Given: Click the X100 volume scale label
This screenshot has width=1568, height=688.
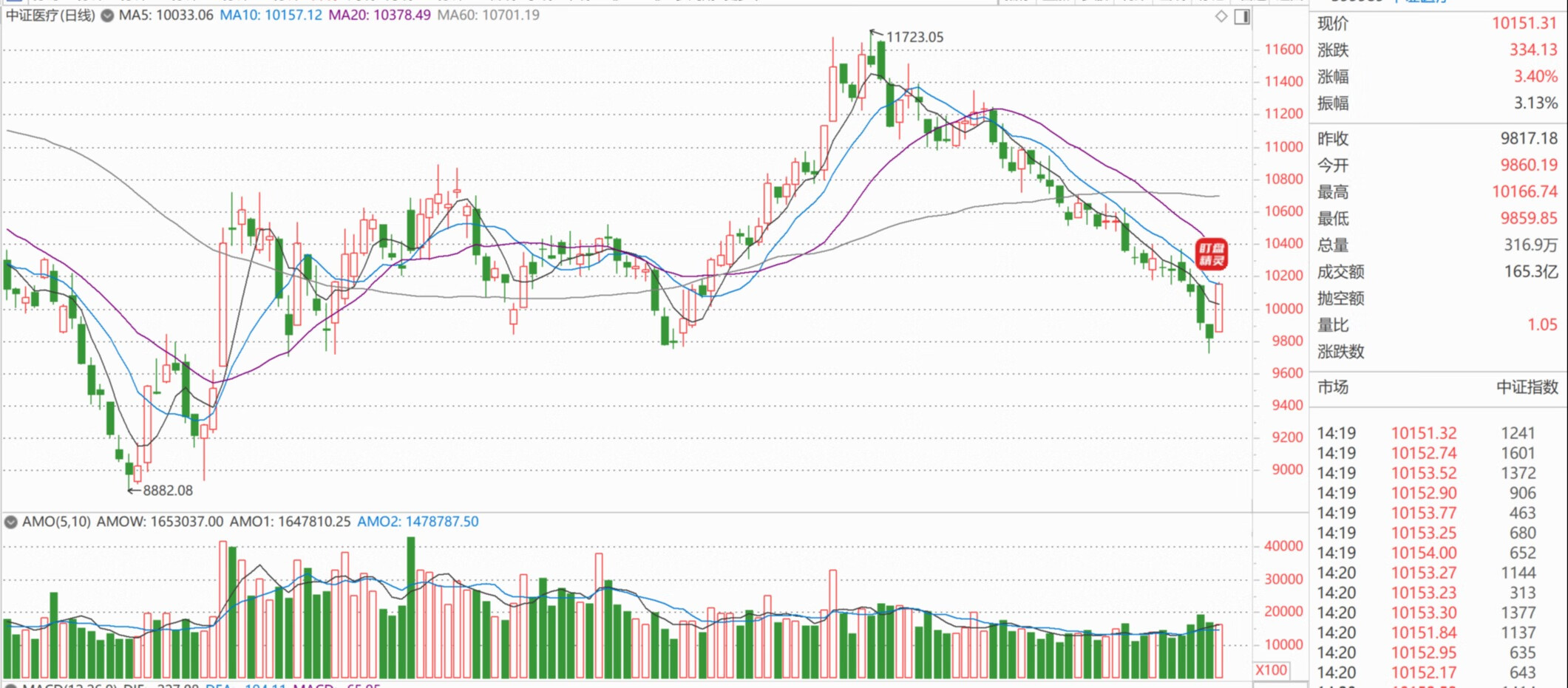Looking at the screenshot, I should point(1271,670).
